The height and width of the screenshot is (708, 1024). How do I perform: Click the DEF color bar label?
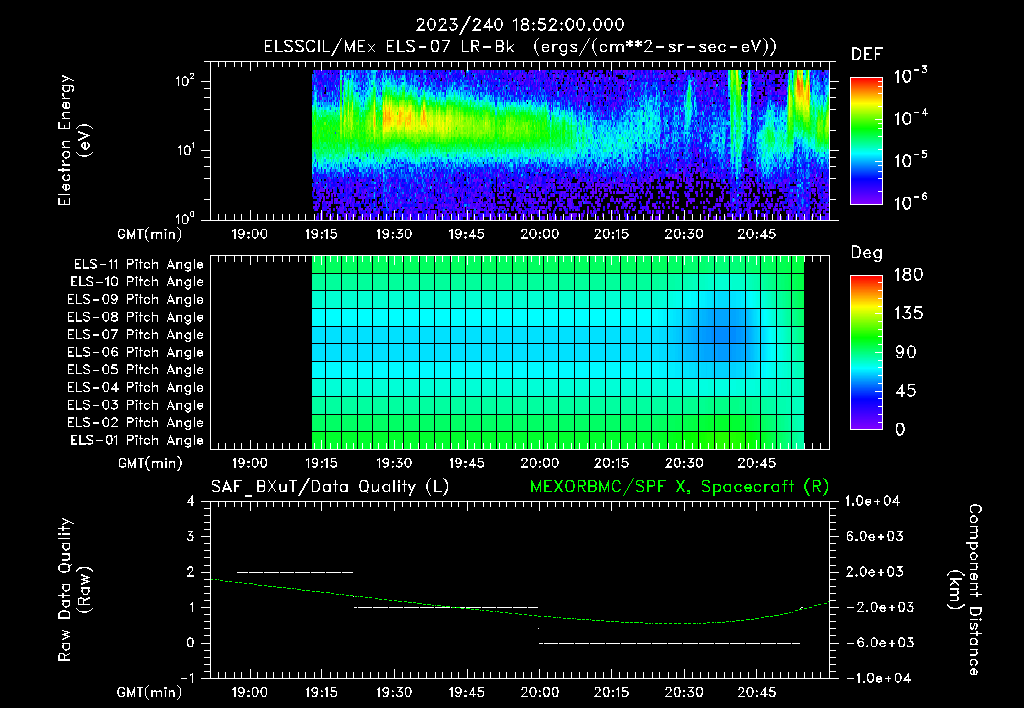pyautogui.click(x=867, y=54)
